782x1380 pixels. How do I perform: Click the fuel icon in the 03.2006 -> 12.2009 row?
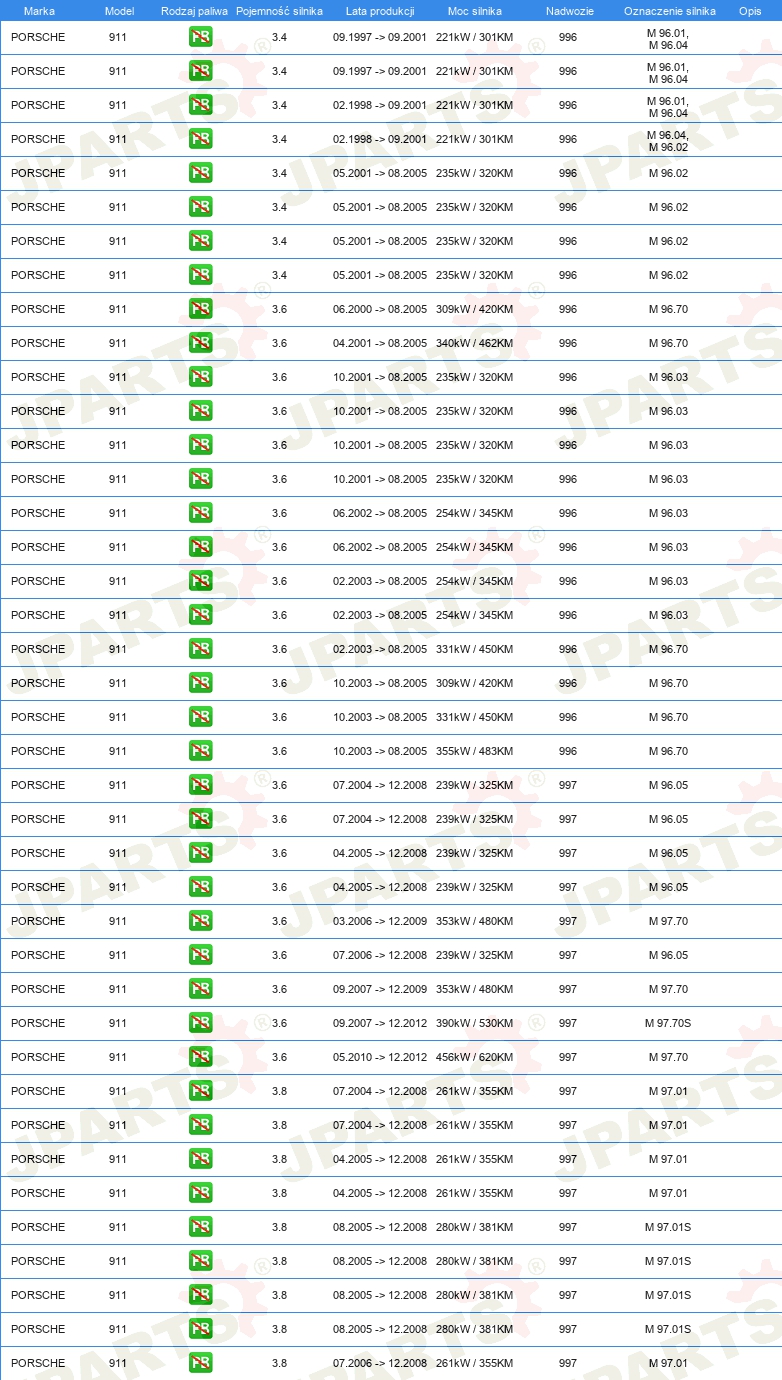coord(200,921)
